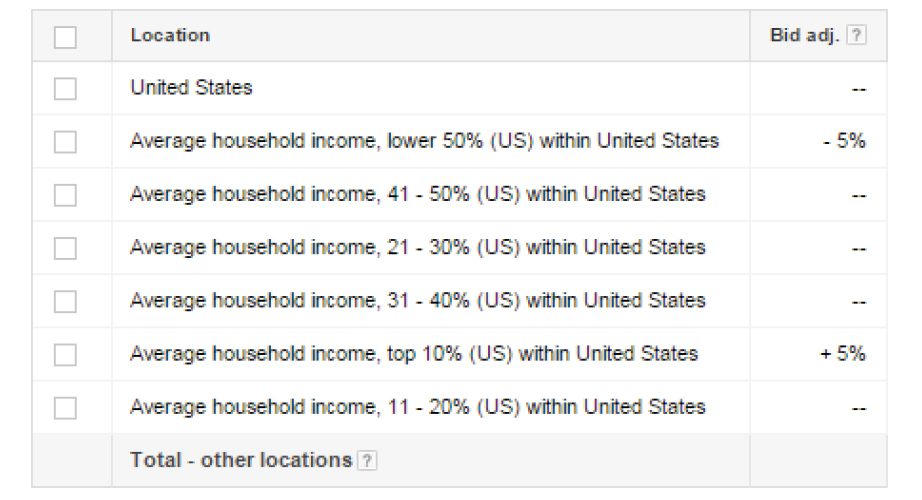Mark the 11 - 20% income row checkbox
This screenshot has width=922, height=500.
65,407
